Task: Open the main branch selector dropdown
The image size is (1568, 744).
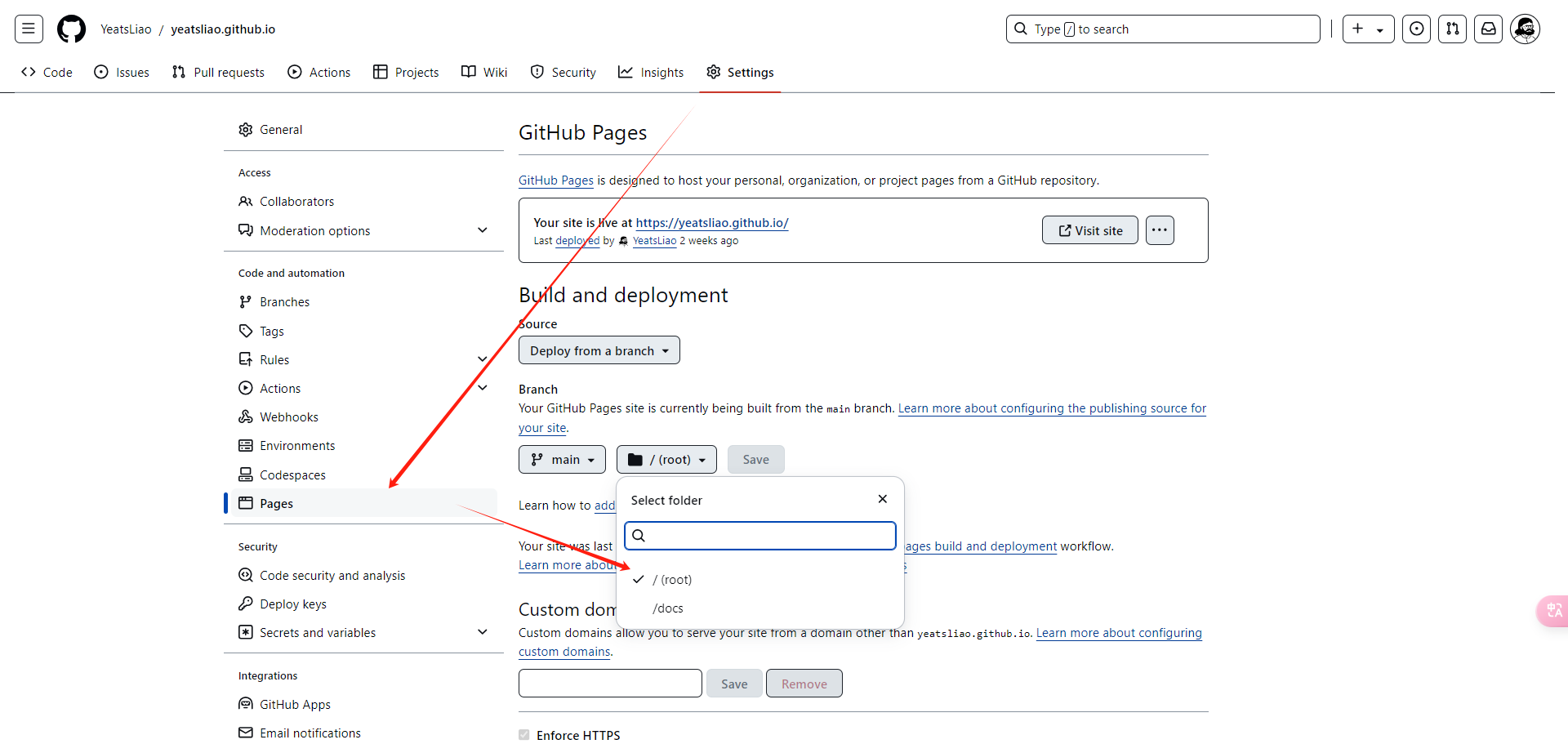Action: pyautogui.click(x=562, y=460)
